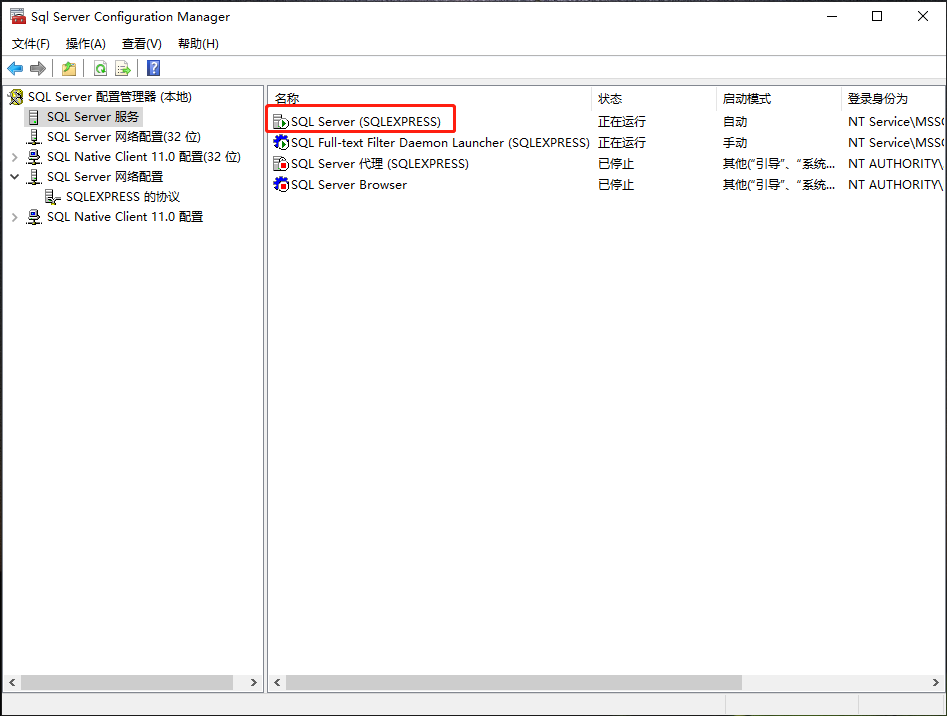
Task: Click the app icon in the title bar
Action: point(18,16)
